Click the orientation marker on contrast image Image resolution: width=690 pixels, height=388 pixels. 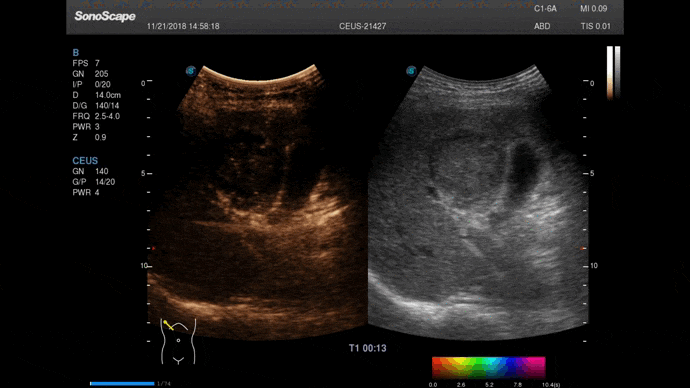coord(191,71)
